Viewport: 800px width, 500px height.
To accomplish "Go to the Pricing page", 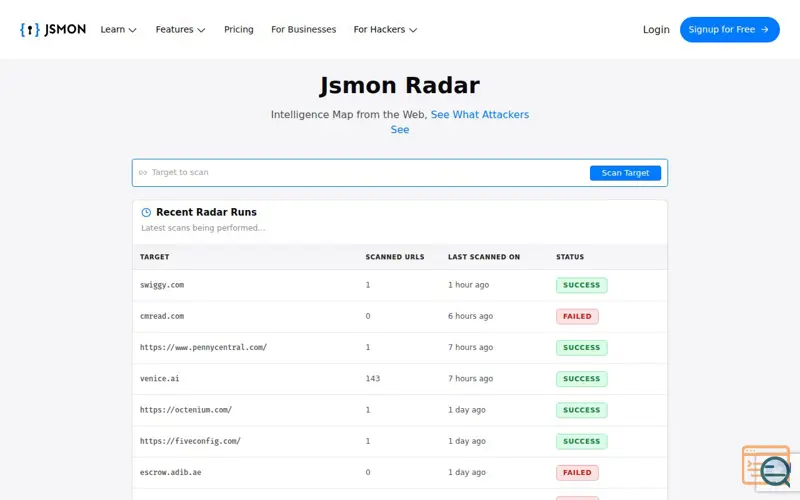I will [x=239, y=30].
